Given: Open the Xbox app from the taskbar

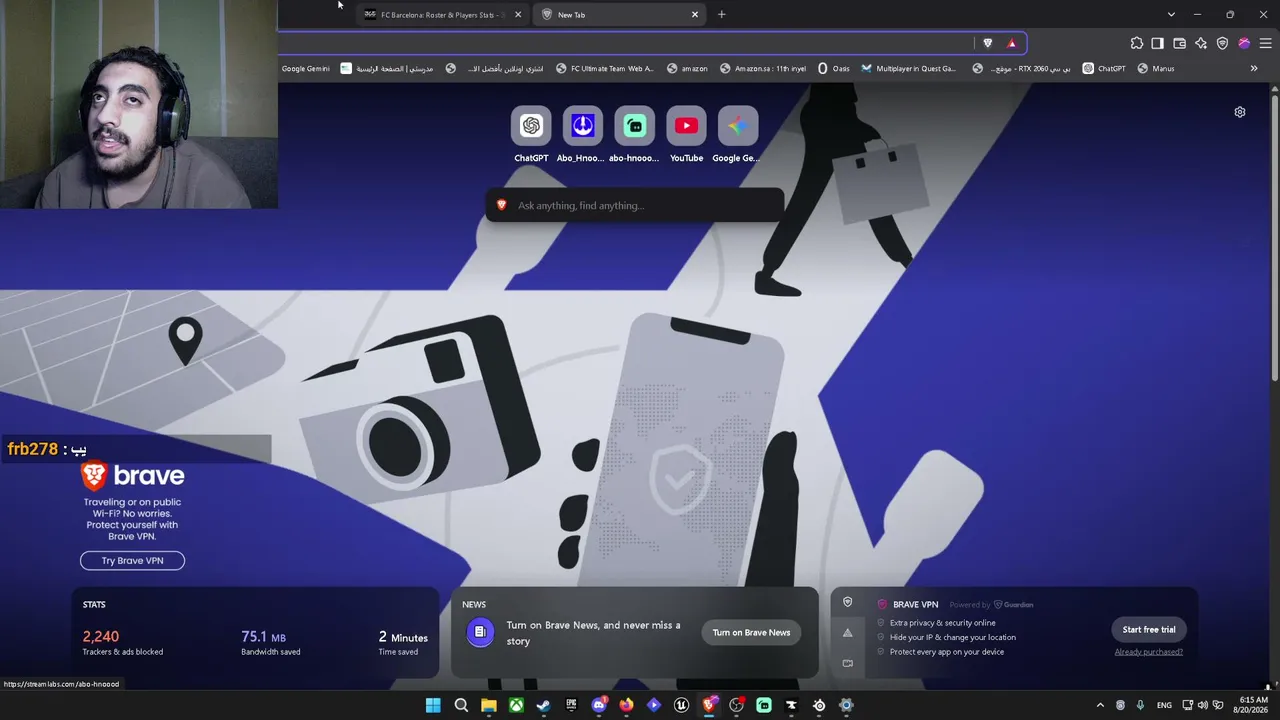Looking at the screenshot, I should 516,705.
